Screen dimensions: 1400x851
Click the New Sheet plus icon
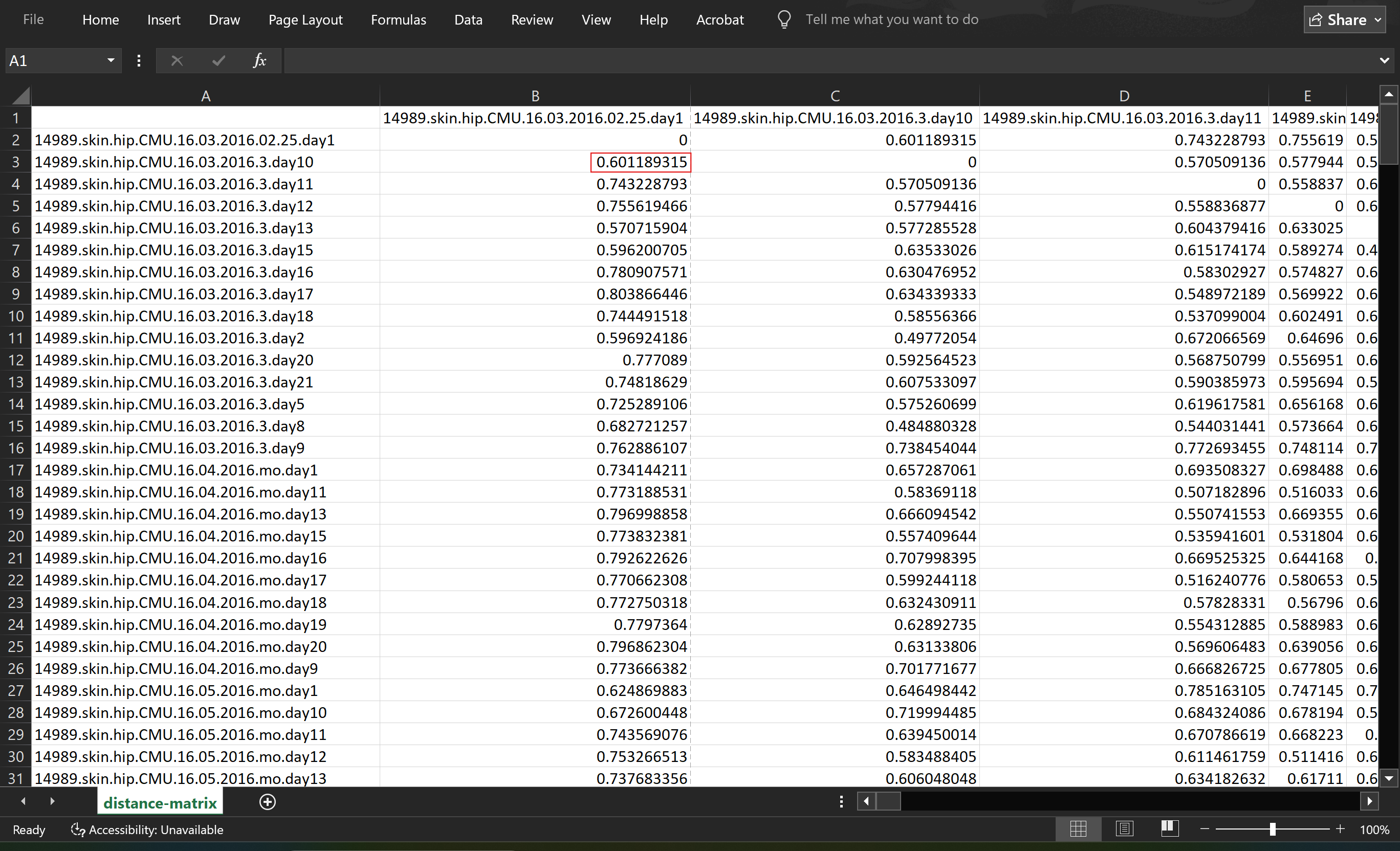(x=268, y=801)
